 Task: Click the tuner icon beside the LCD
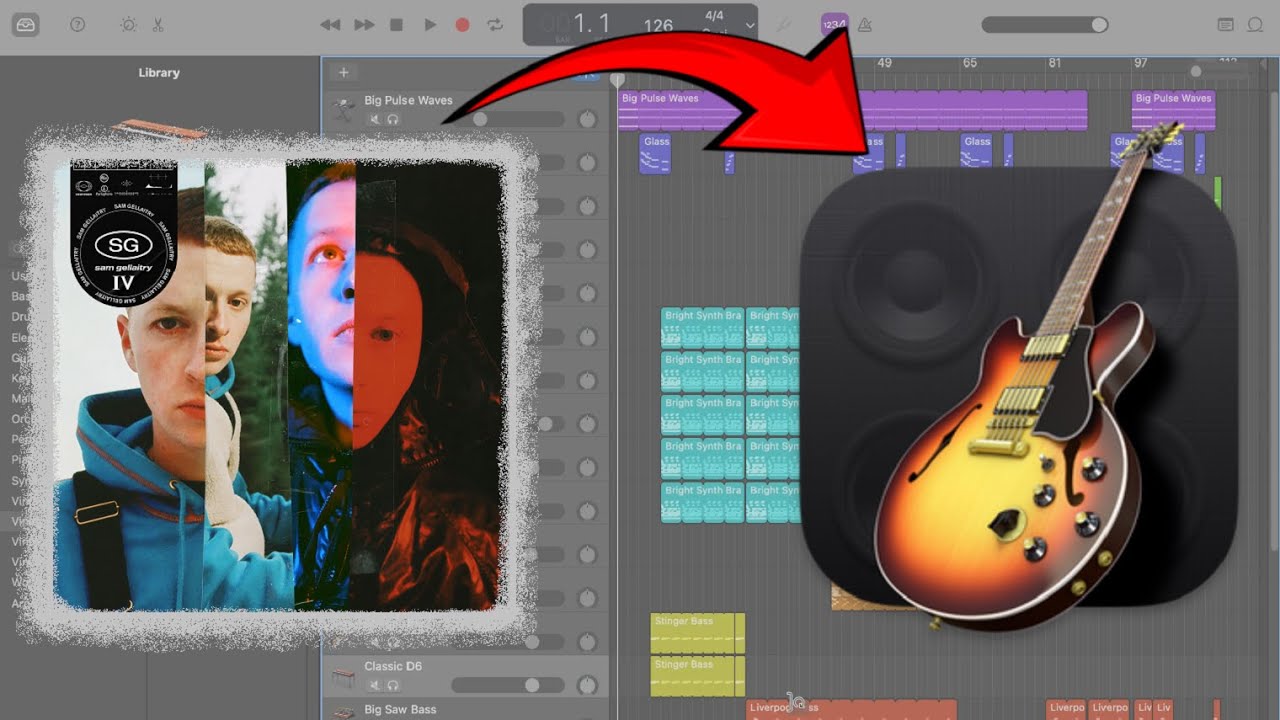pos(785,24)
